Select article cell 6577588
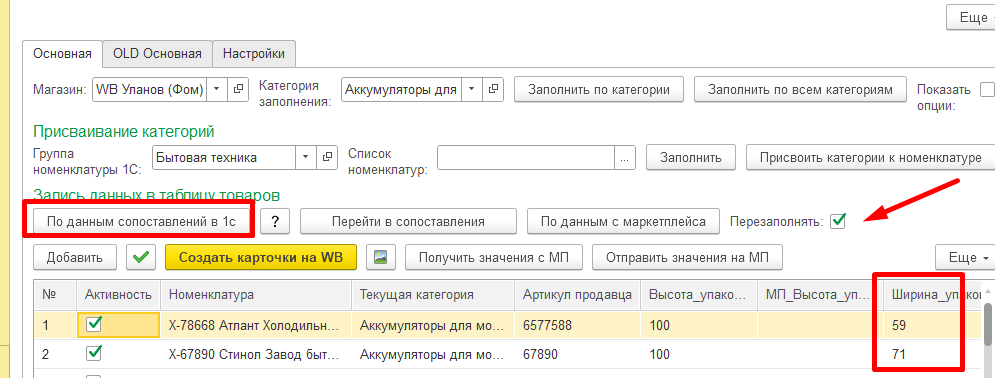Viewport: 995px width, 378px height. pyautogui.click(x=577, y=325)
